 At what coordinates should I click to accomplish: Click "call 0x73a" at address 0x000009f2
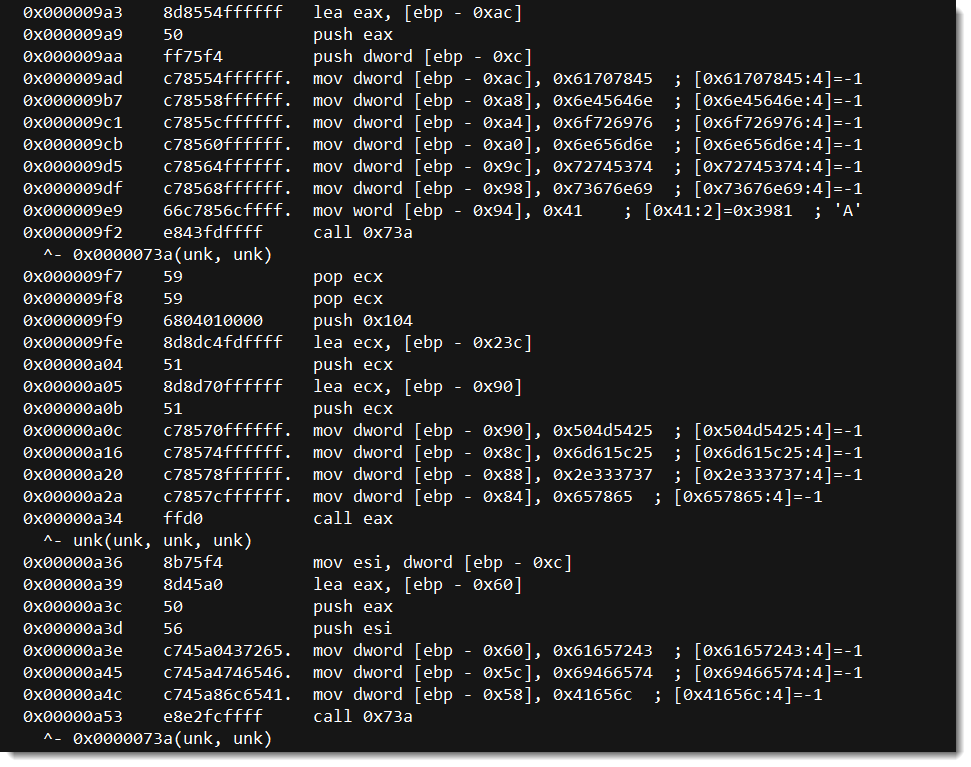[362, 233]
